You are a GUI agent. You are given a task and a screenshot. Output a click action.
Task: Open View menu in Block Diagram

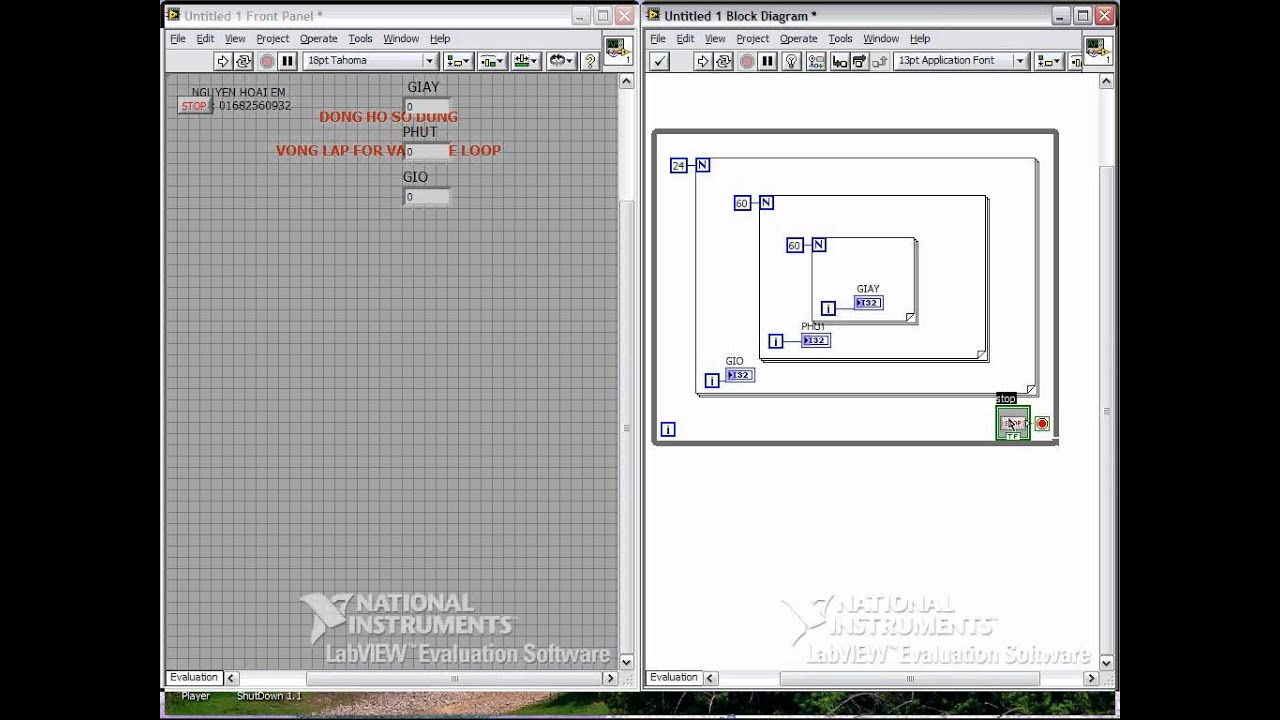715,39
